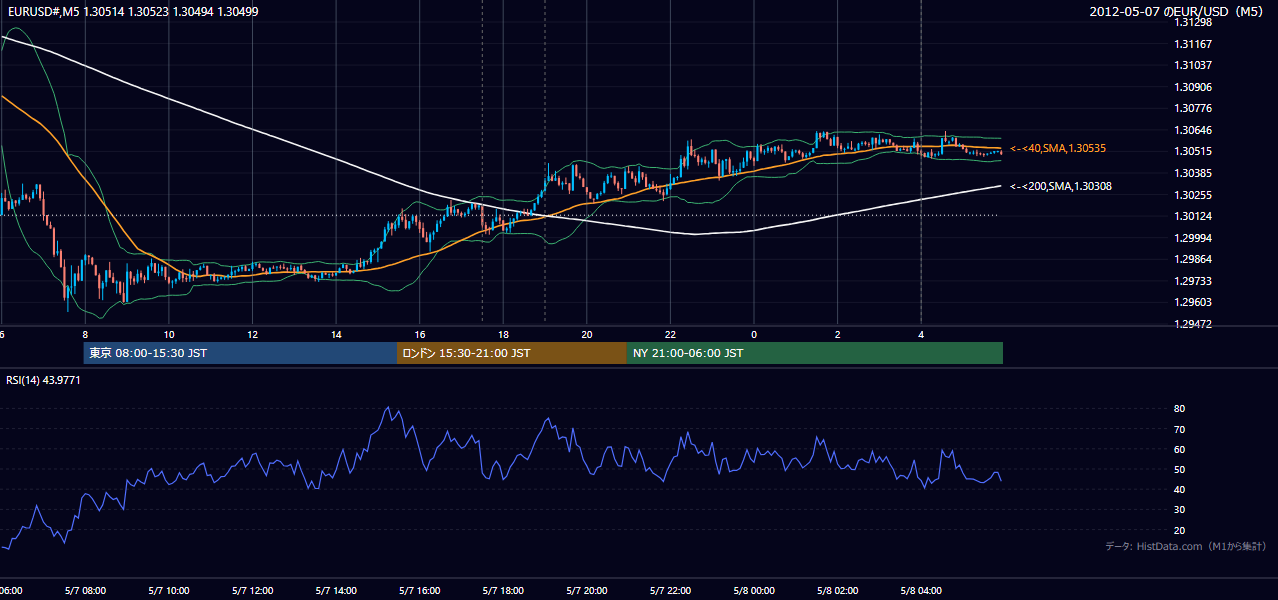
Task: Click the 5/7 22:00 time axis label
Action: click(x=670, y=591)
